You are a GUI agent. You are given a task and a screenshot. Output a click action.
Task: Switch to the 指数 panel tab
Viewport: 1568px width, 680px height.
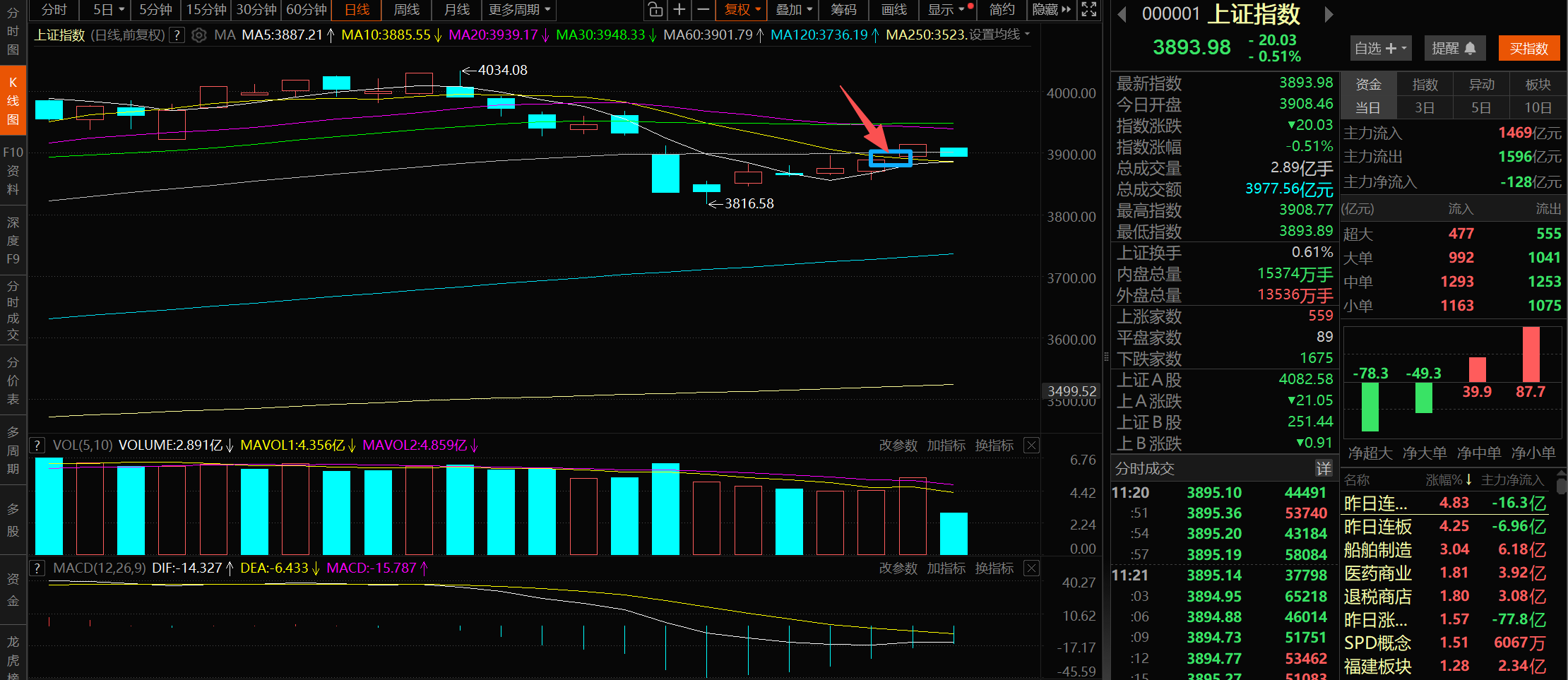click(1425, 85)
